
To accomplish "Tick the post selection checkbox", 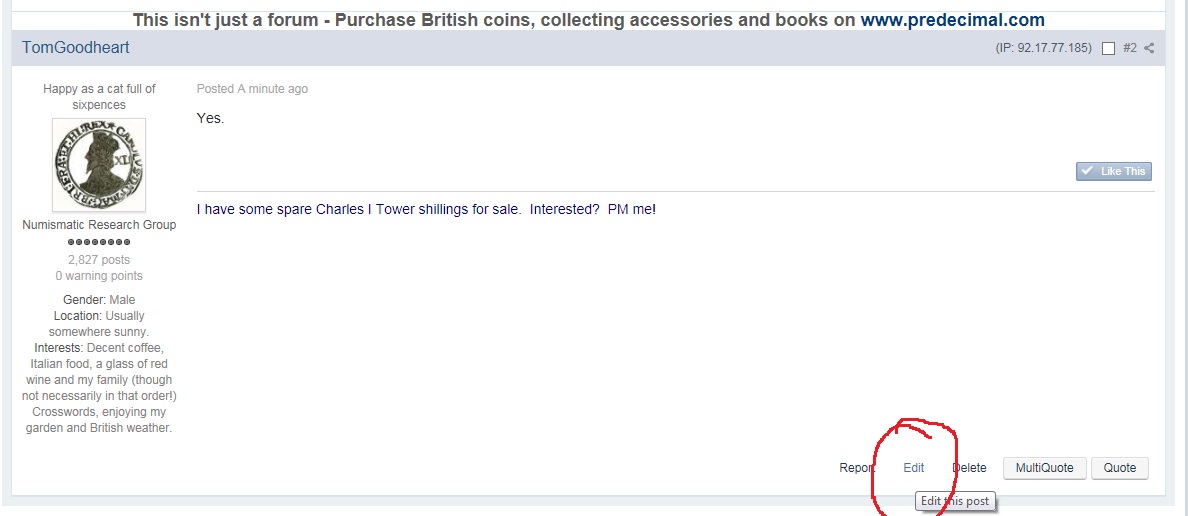I will point(1108,48).
